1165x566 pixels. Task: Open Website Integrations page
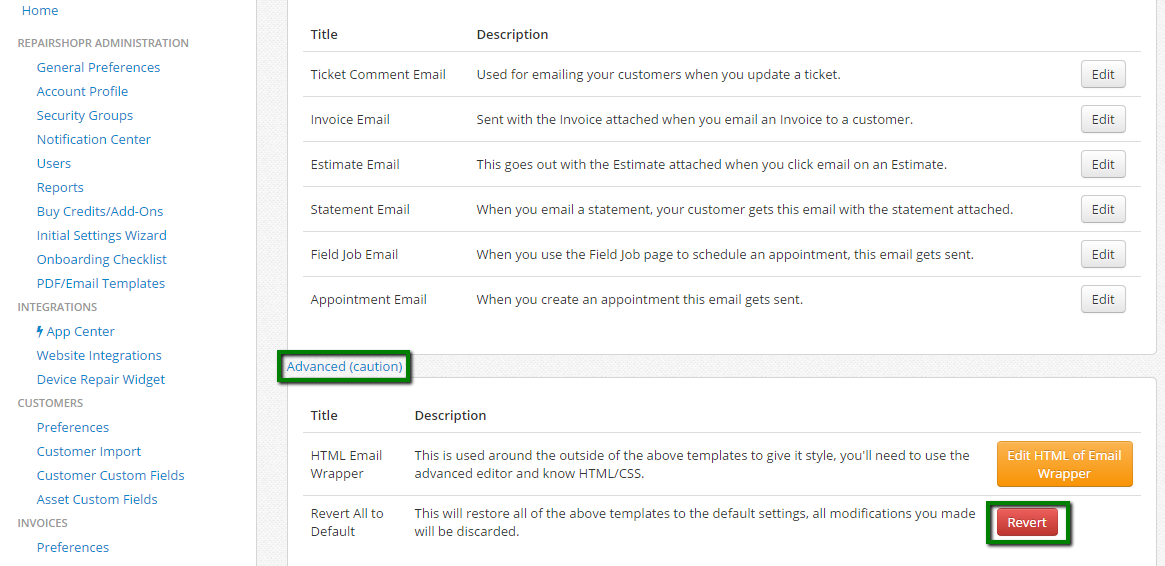[99, 356]
